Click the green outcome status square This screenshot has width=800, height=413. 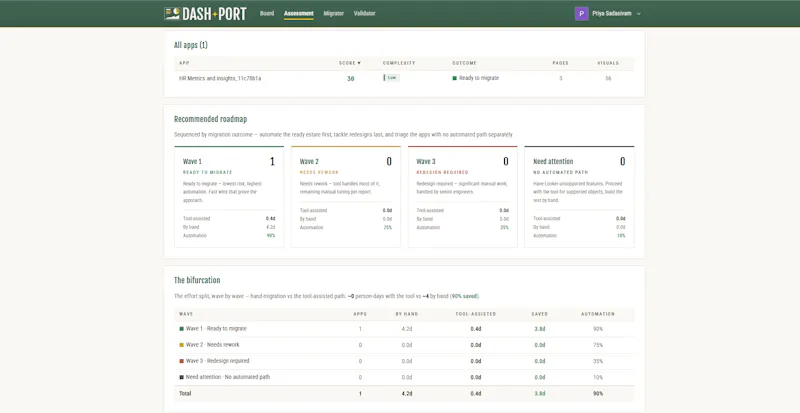click(455, 78)
